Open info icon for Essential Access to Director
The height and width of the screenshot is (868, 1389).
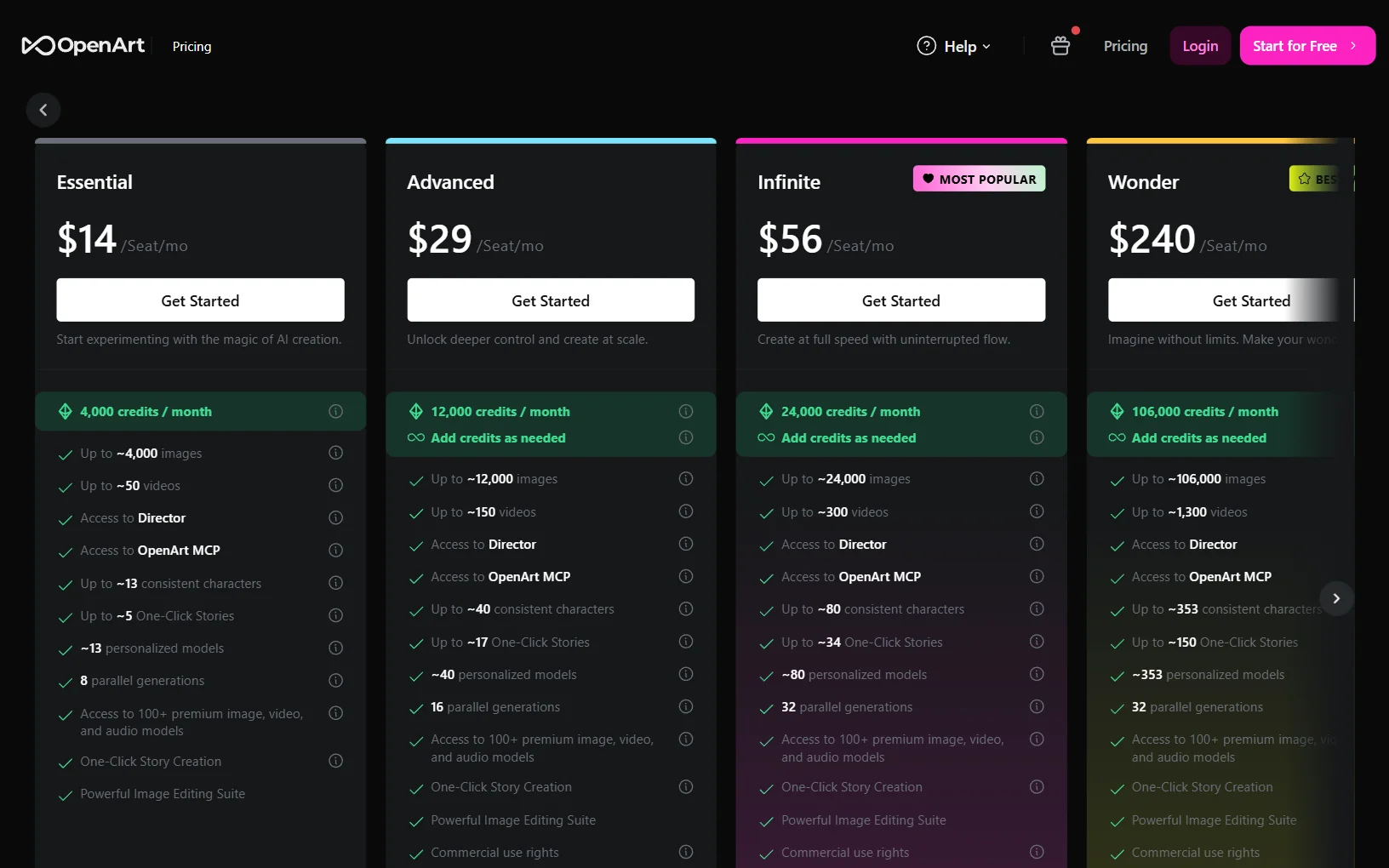point(336,517)
